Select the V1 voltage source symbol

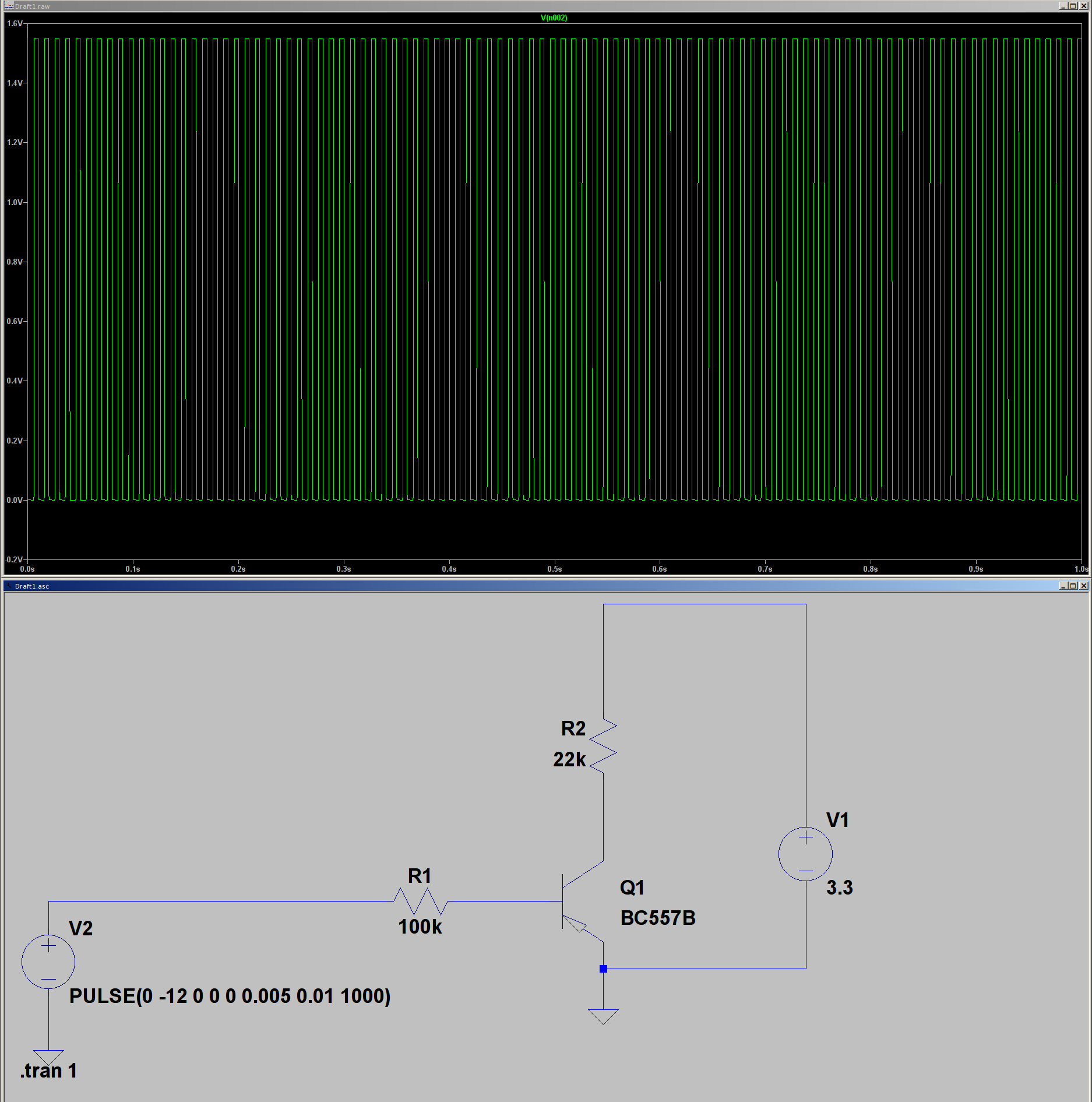coord(805,854)
